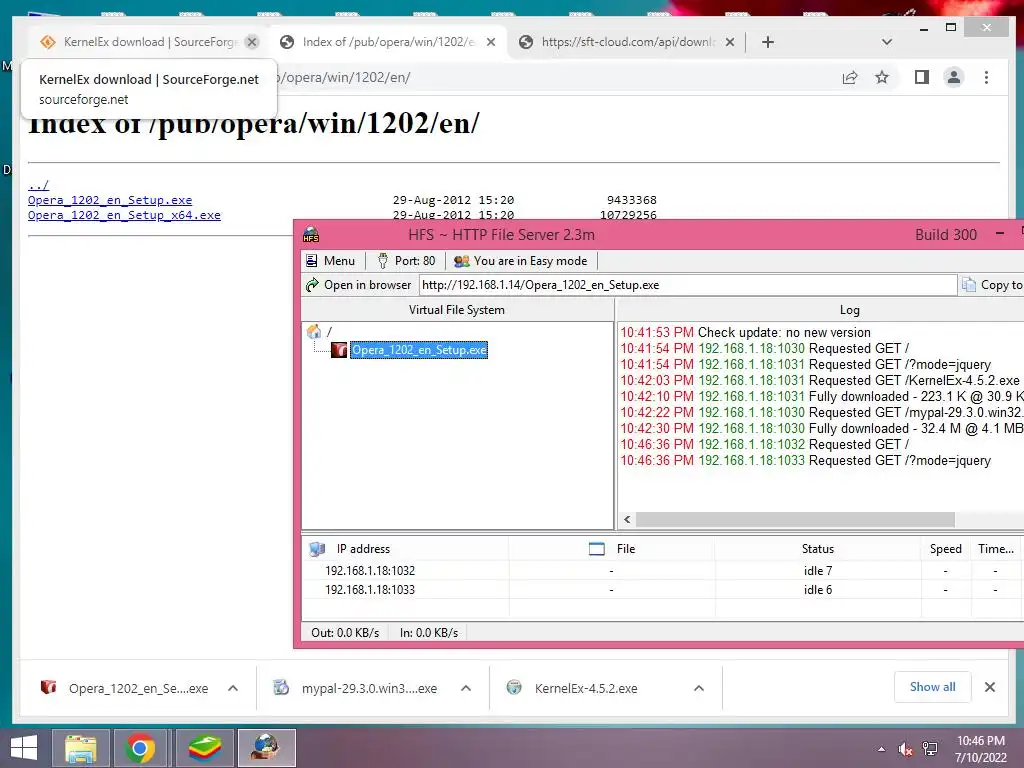Toggle Chrome side panel icon
Viewport: 1024px width, 768px height.
[921, 78]
